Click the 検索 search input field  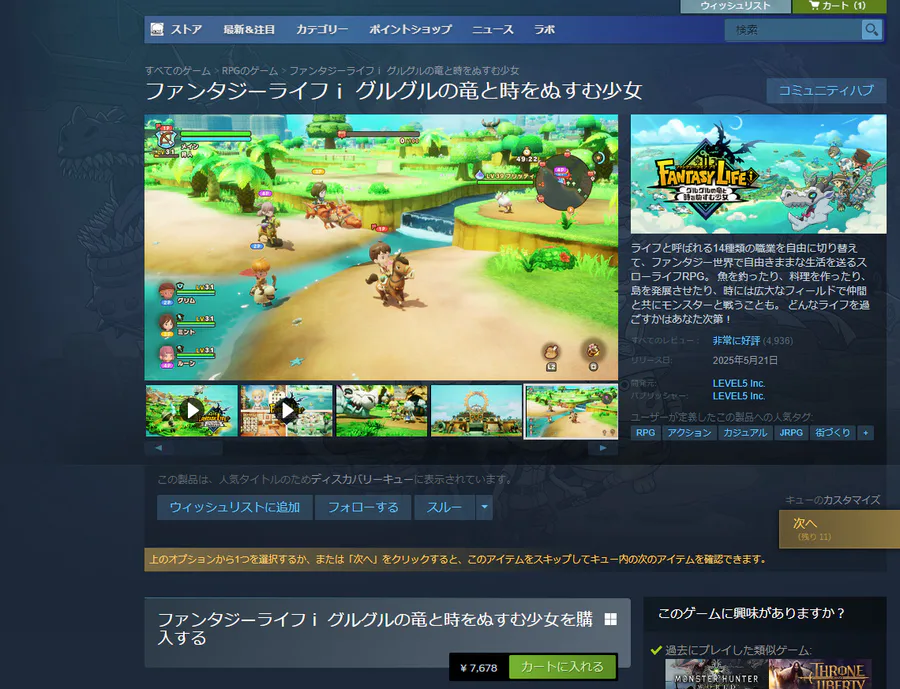pos(793,30)
